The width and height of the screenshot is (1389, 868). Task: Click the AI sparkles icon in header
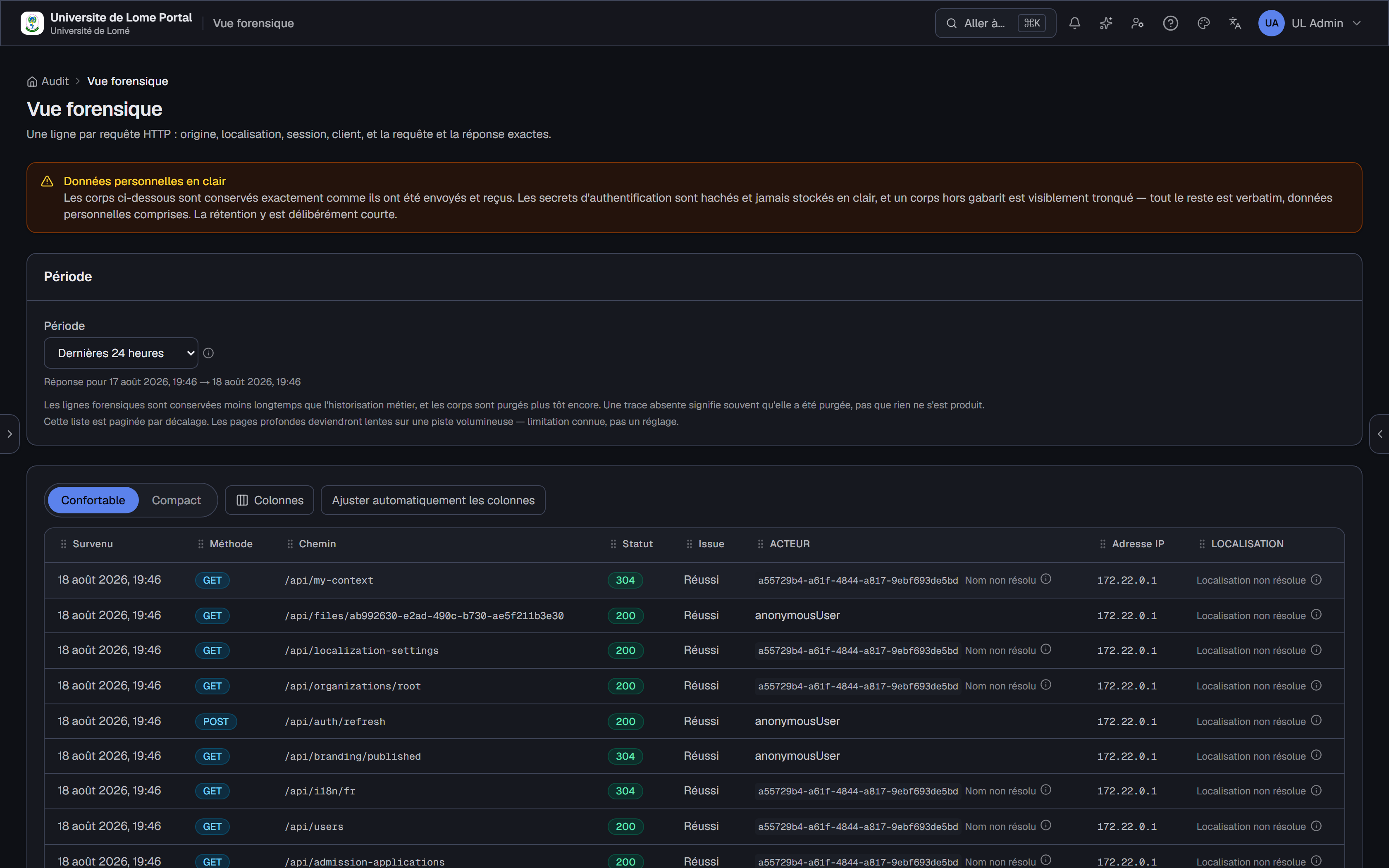pyautogui.click(x=1106, y=24)
